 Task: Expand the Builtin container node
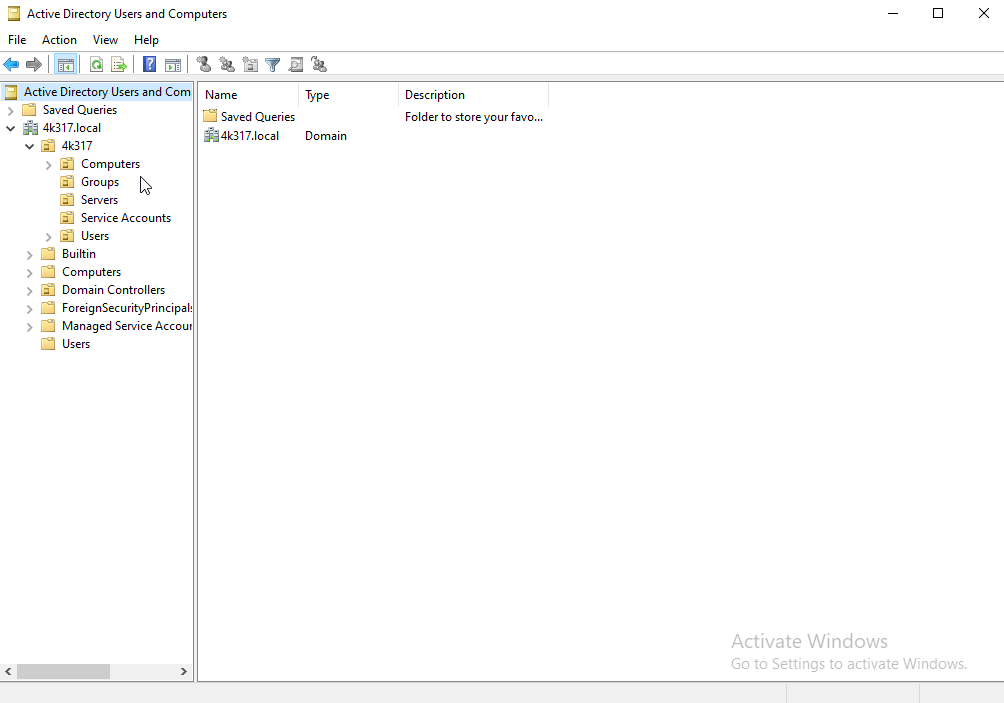click(29, 254)
